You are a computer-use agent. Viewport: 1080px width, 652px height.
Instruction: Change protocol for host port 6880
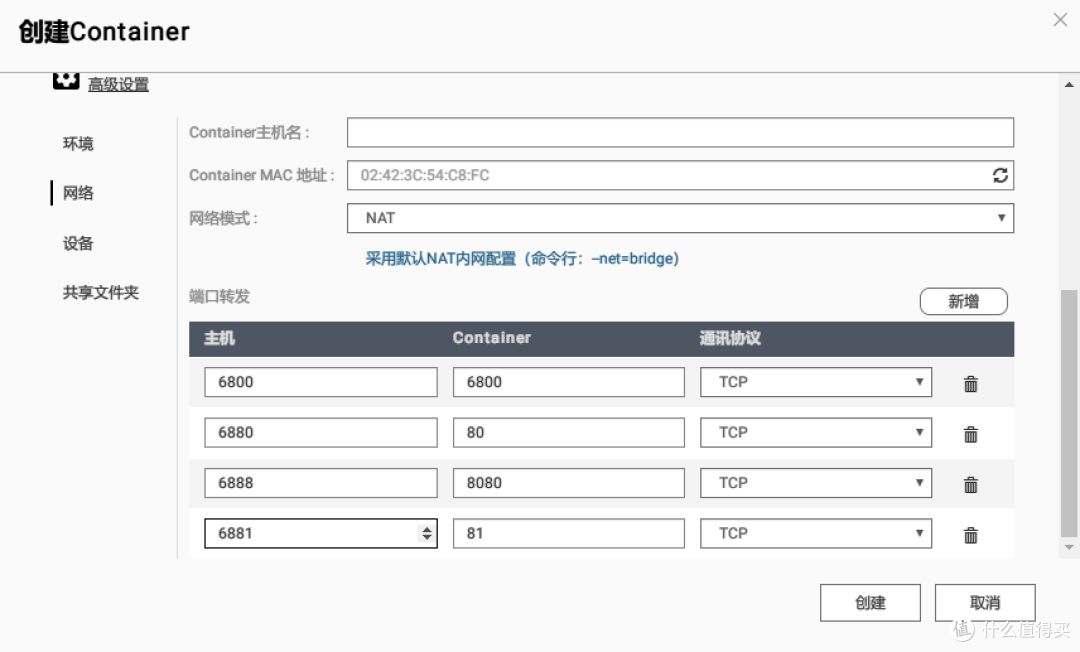815,433
